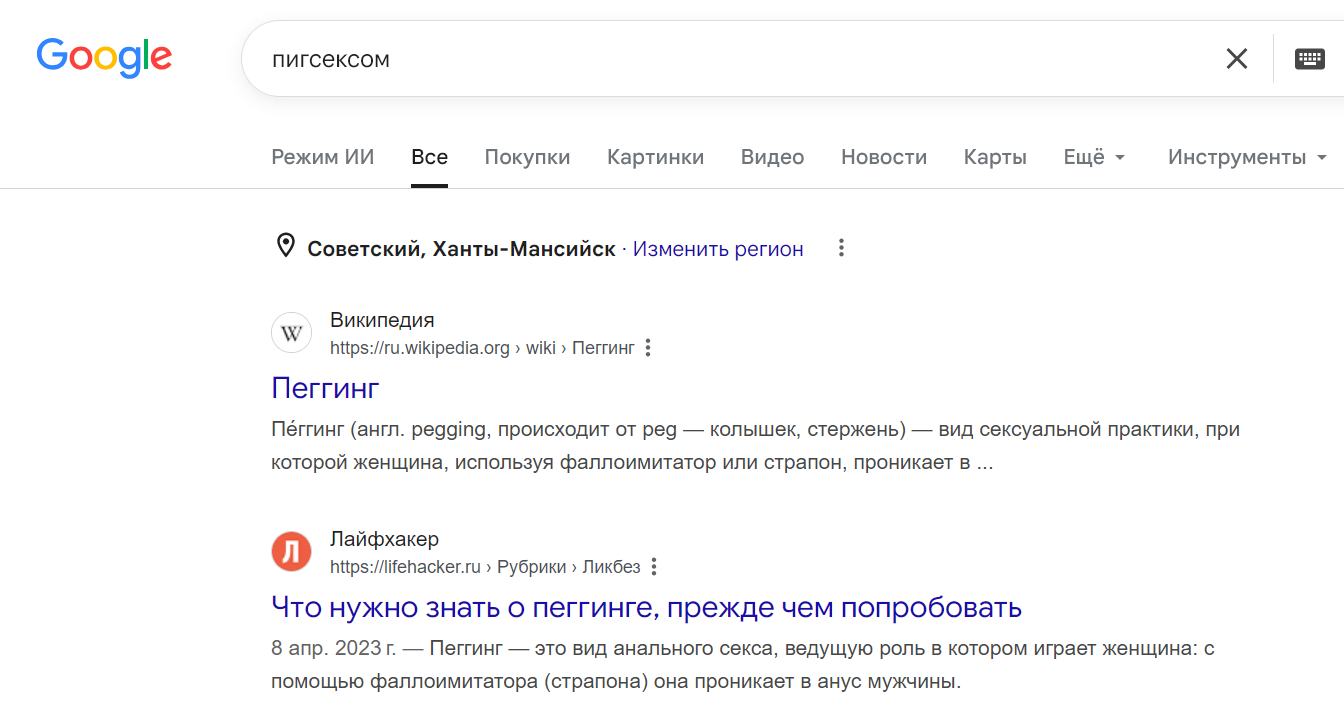Image resolution: width=1344 pixels, height=719 pixels.
Task: Open the Картинки tab
Action: click(x=655, y=157)
